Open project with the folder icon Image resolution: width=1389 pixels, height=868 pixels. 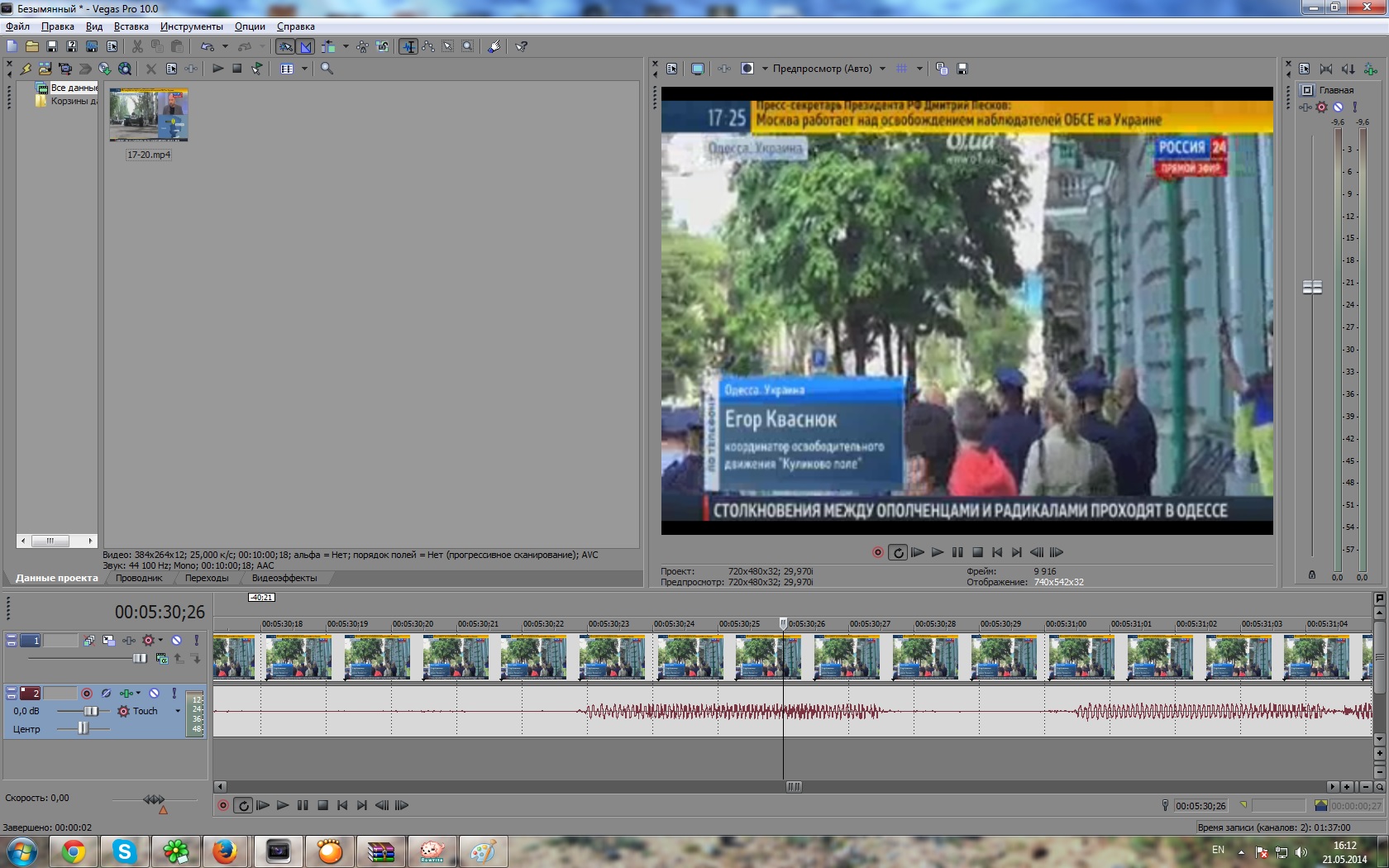pyautogui.click(x=31, y=46)
